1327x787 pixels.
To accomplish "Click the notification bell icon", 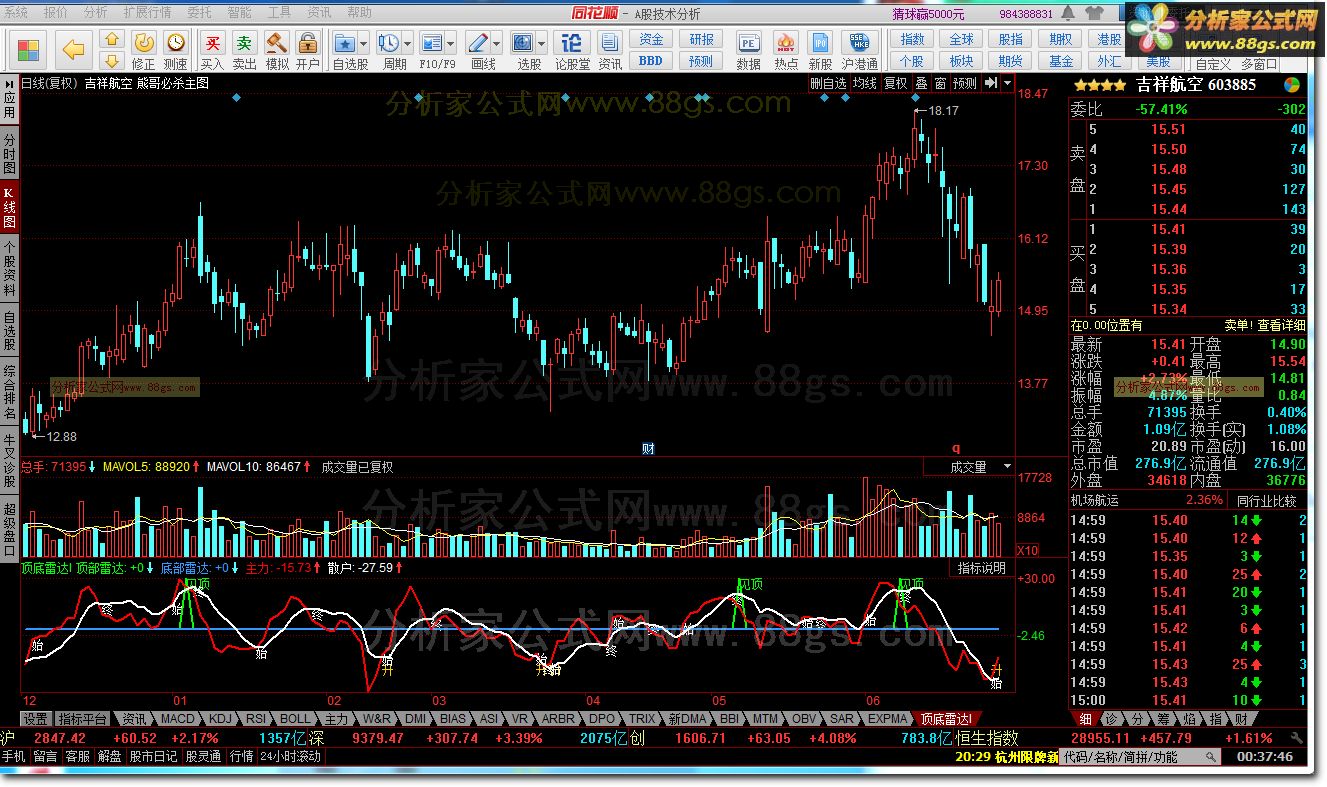I will pyautogui.click(x=1068, y=14).
